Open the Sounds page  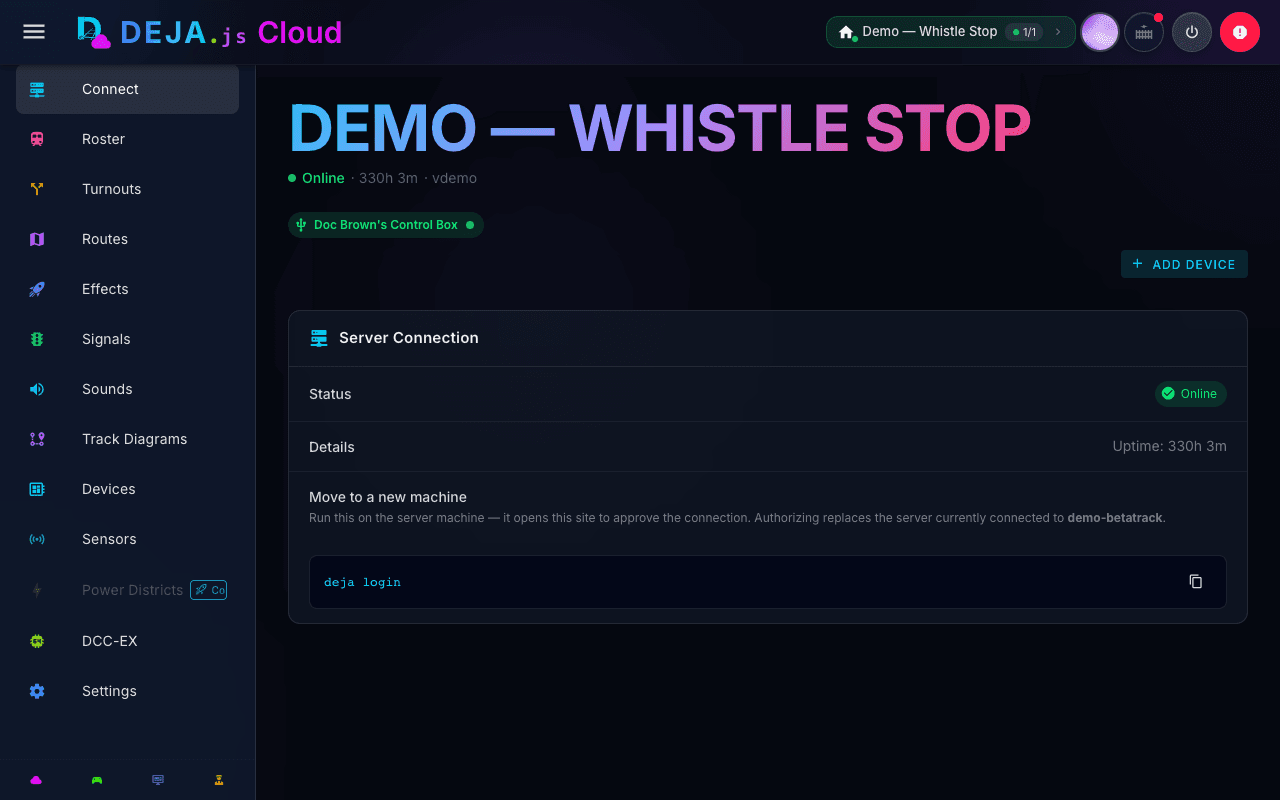(x=127, y=389)
